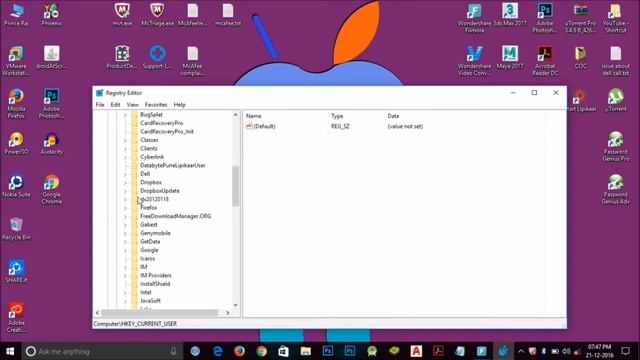Select the YouTube Shortcut desktop icon
The height and width of the screenshot is (360, 640).
[616, 18]
